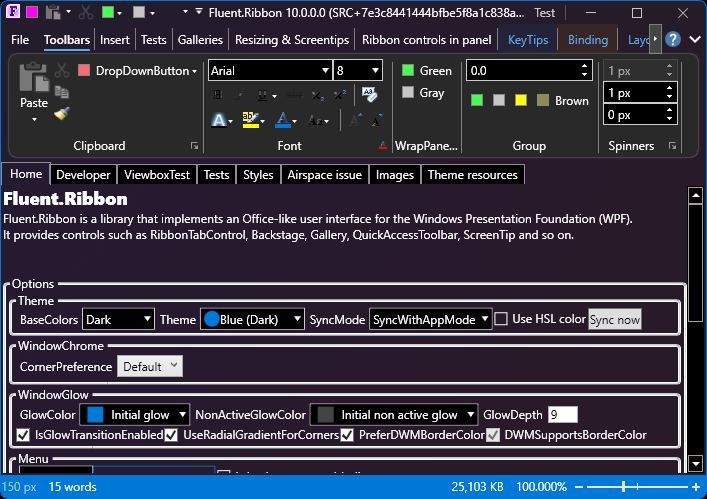Uncheck UseRadialGradientForCorners

[171, 435]
